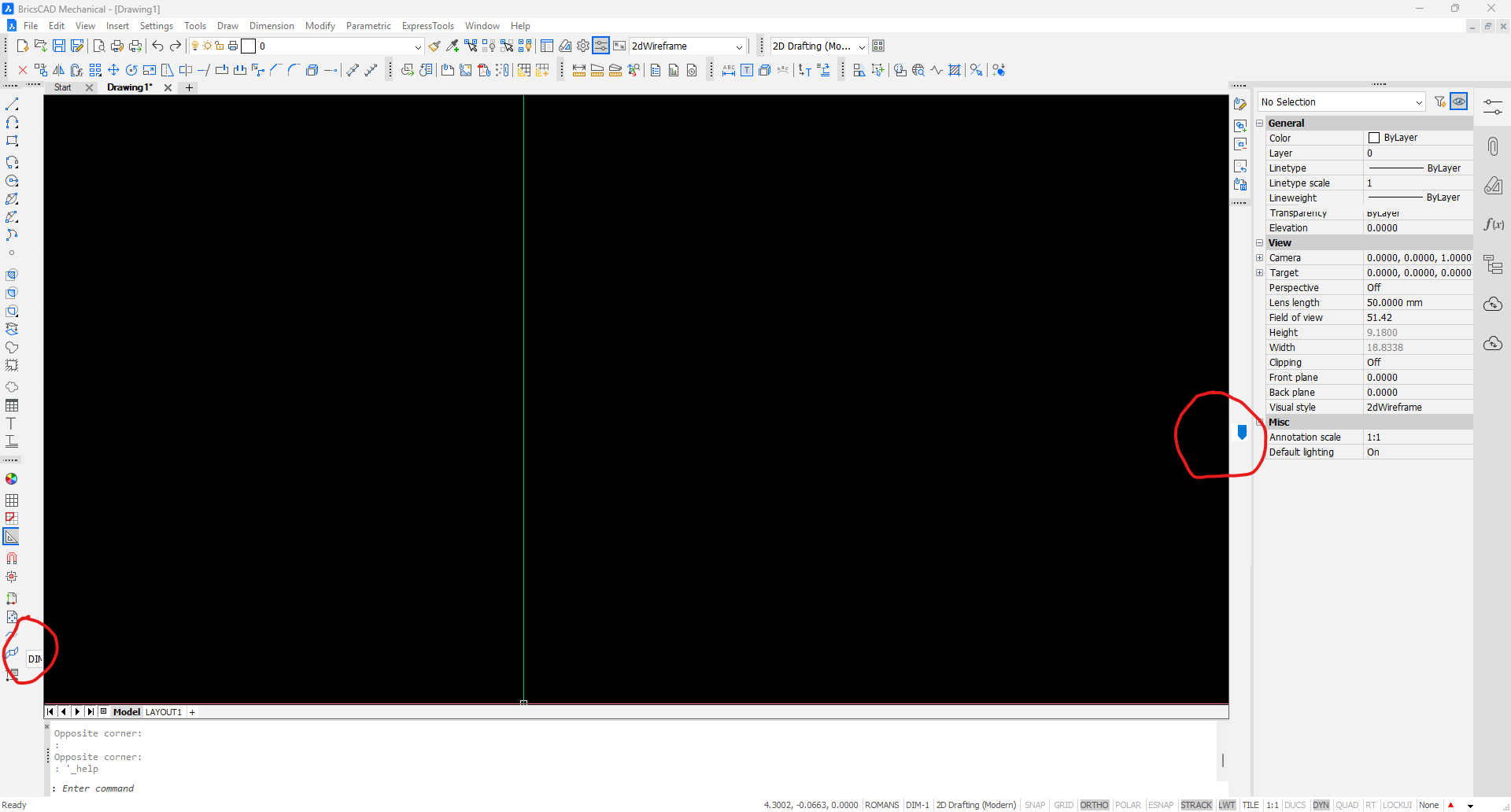Click the Start document tab
The width and height of the screenshot is (1511, 812).
tap(63, 87)
